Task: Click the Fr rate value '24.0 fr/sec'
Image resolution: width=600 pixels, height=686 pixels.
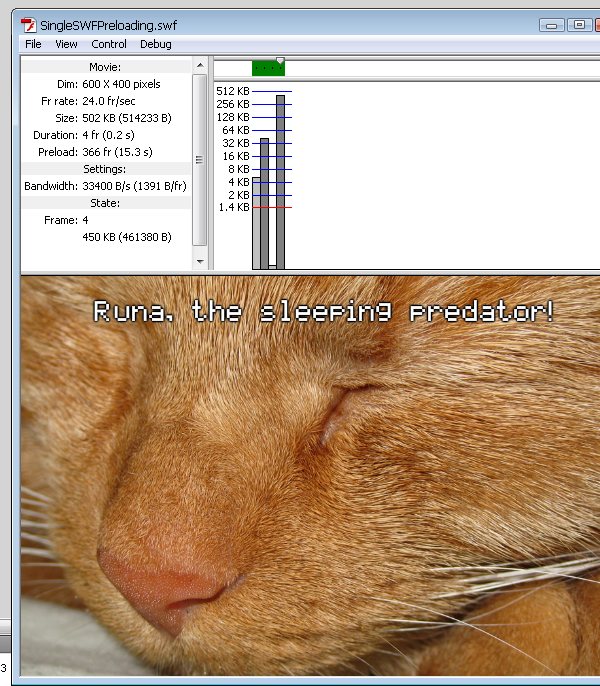Action: tap(109, 101)
